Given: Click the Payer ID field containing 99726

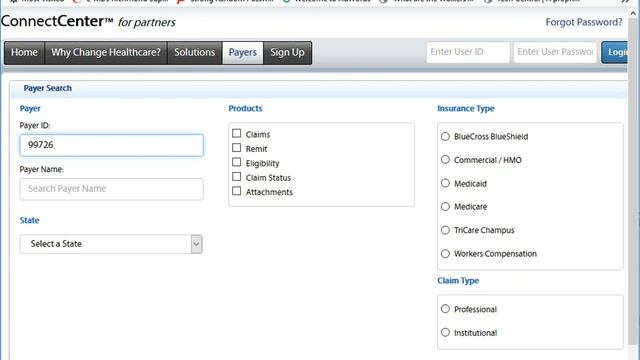Looking at the screenshot, I should tap(111, 145).
